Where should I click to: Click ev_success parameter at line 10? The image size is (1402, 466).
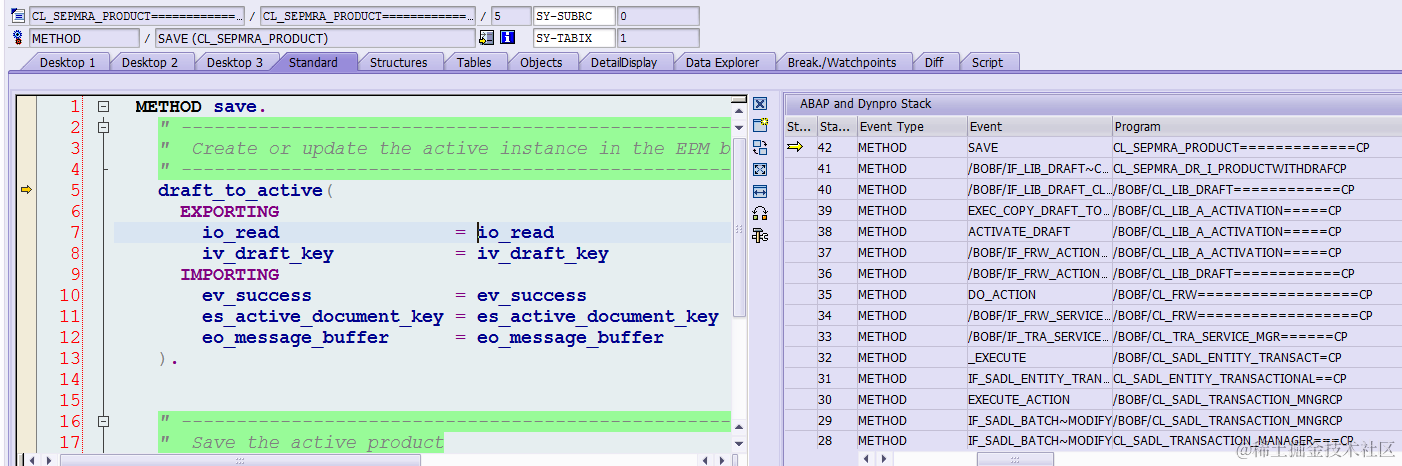[x=257, y=295]
